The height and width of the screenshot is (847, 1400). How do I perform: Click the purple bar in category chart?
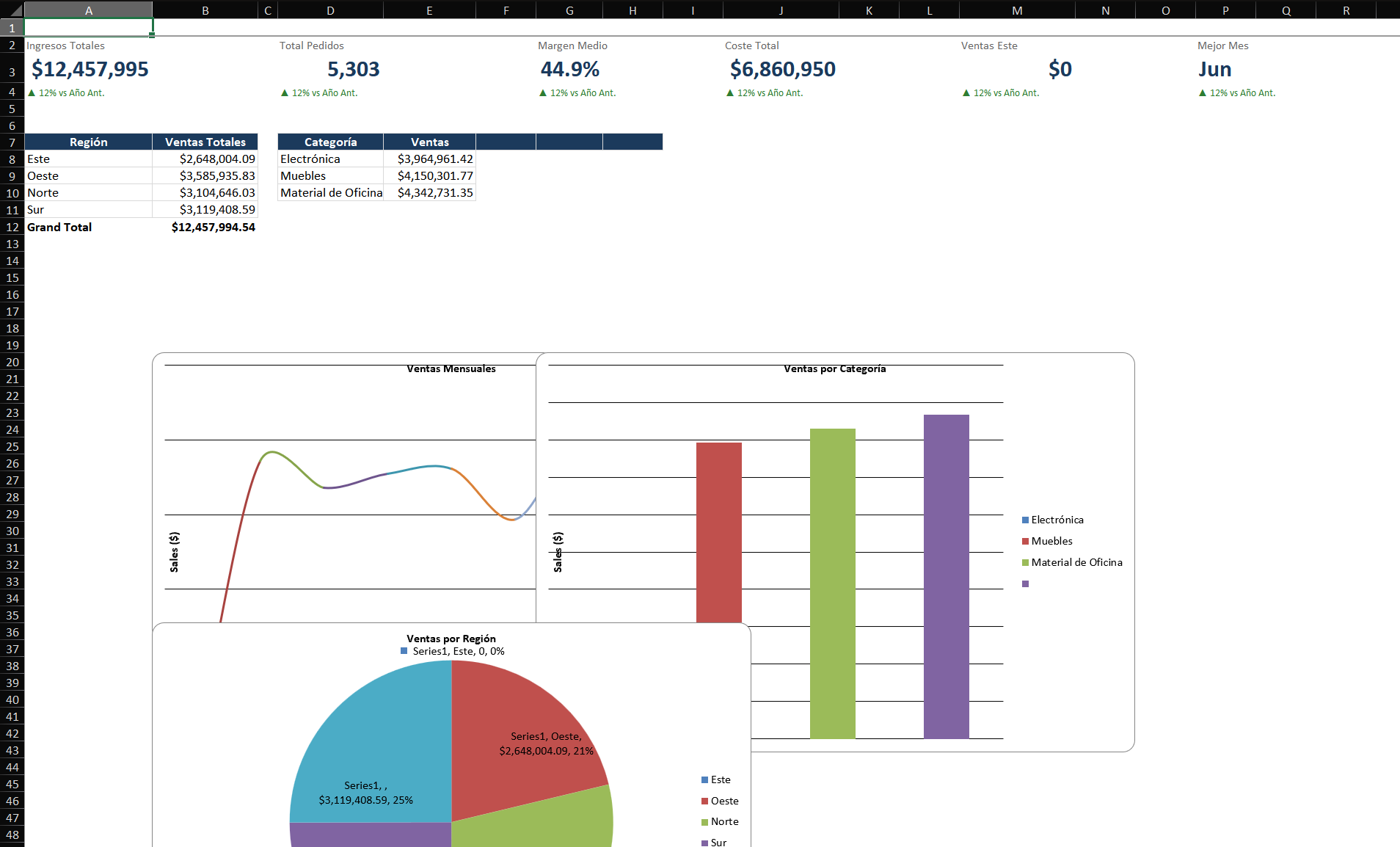[x=947, y=576]
